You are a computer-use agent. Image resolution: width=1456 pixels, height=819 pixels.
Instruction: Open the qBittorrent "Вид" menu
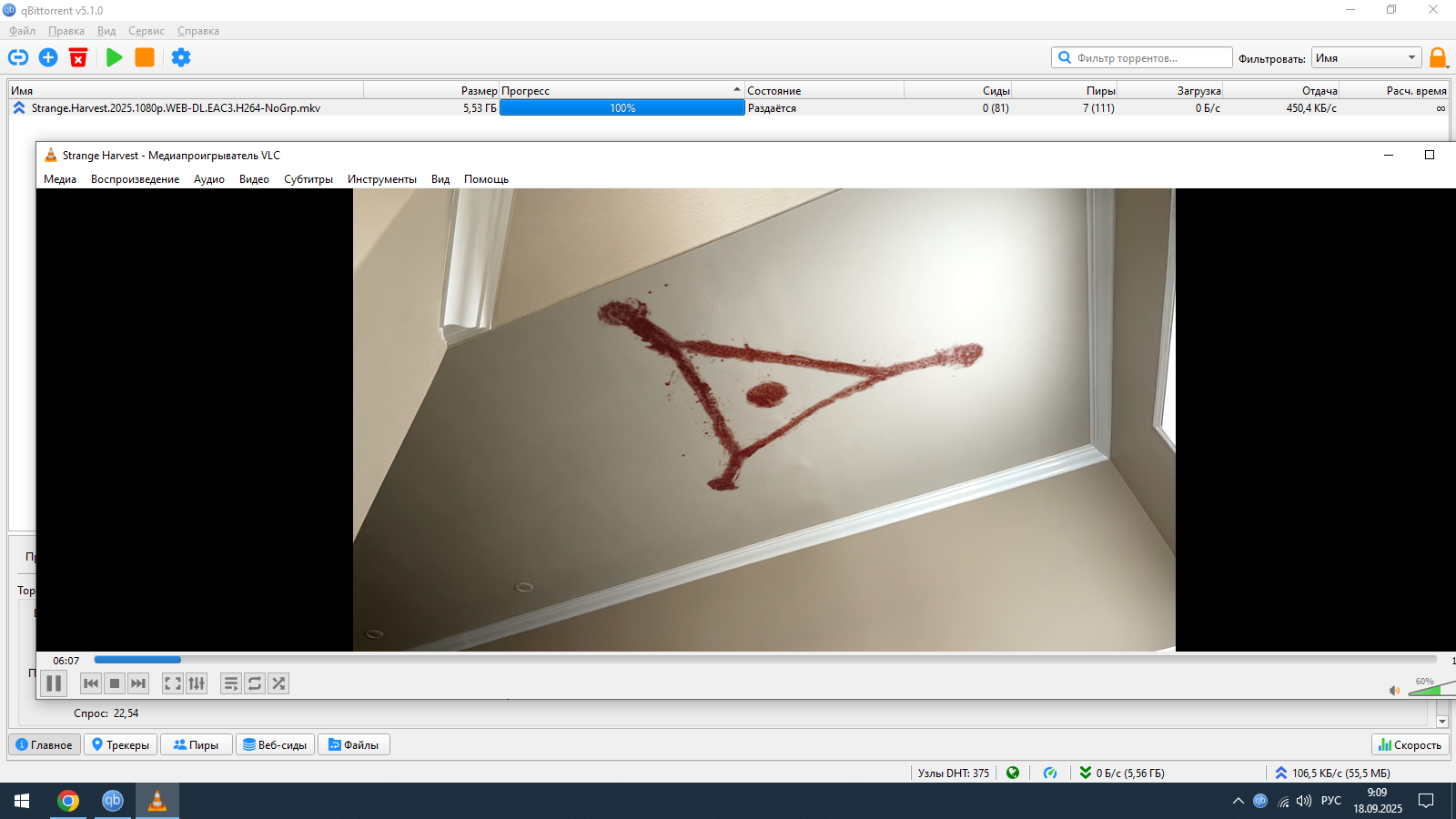[x=106, y=31]
